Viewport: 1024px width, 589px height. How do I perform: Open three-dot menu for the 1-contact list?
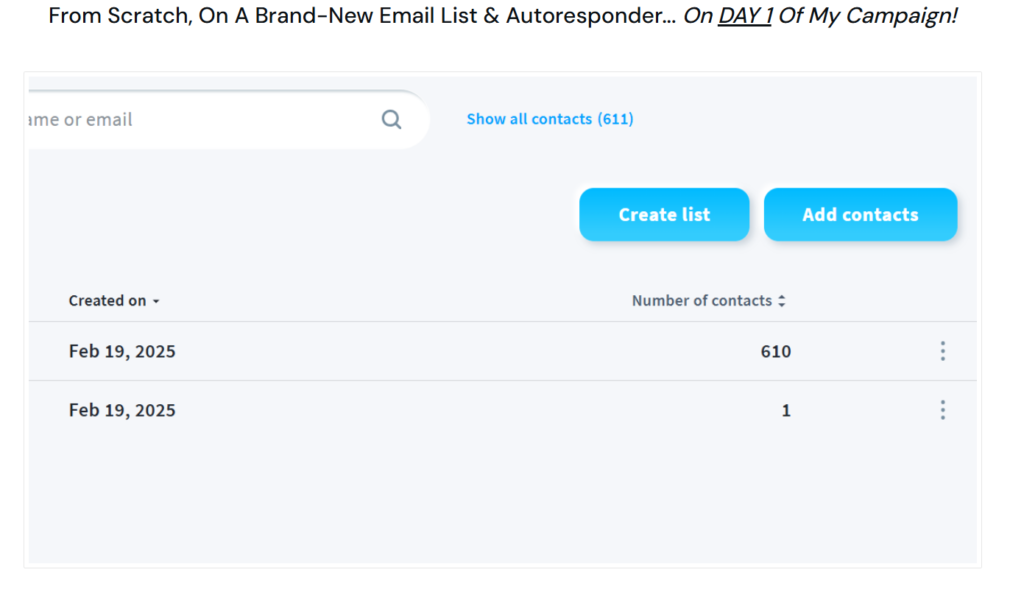click(x=942, y=410)
